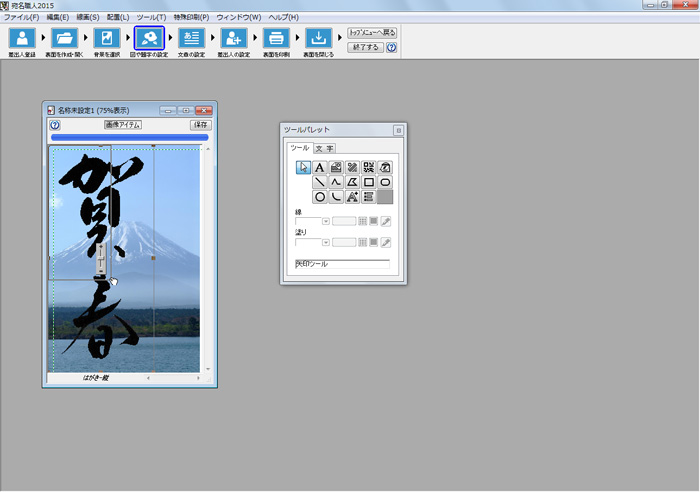Choose the QR code tool
Screen dimensions: 700x492
(368, 167)
